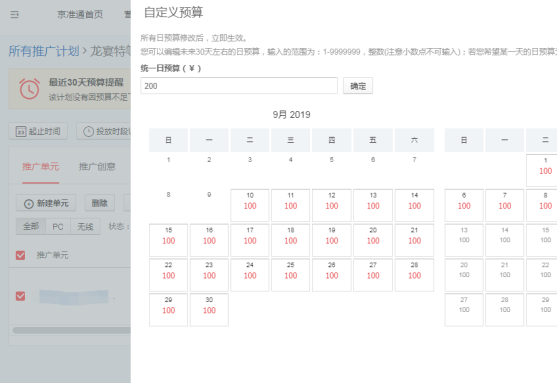557x383 pixels.
Task: Click the 最近30天预算提醒 heading
Action: point(86,82)
